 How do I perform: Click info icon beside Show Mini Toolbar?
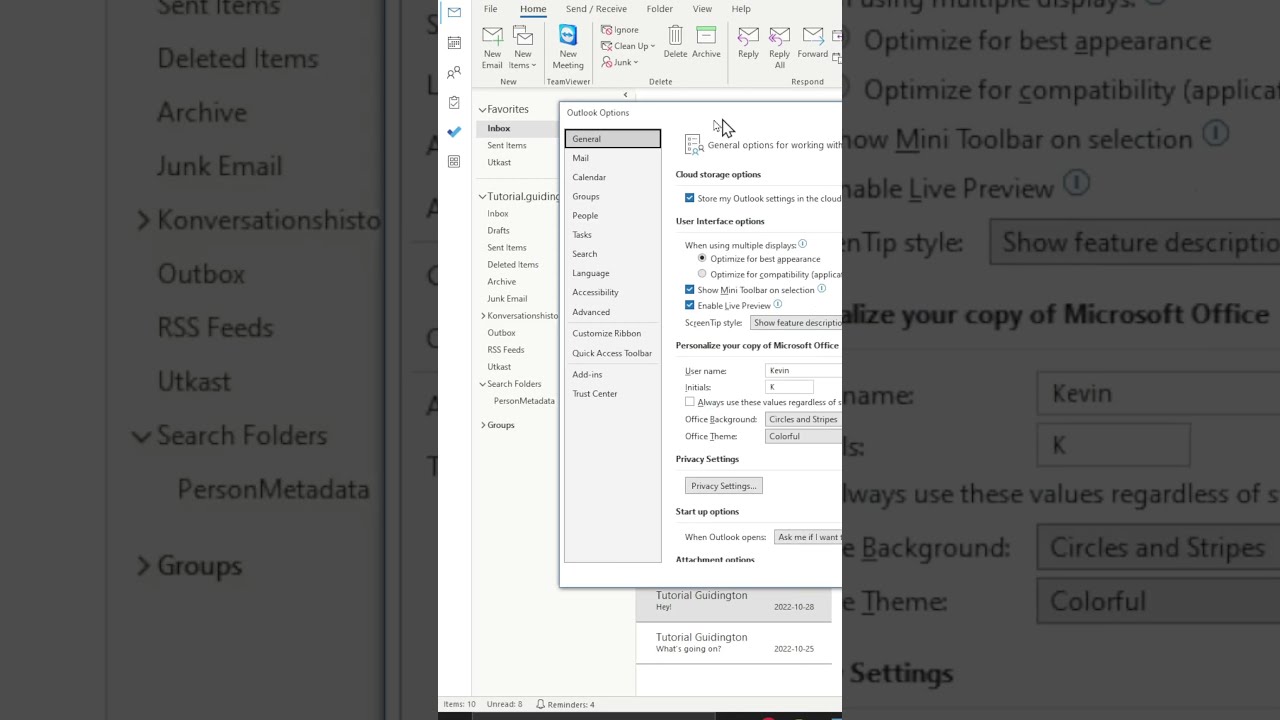822,289
